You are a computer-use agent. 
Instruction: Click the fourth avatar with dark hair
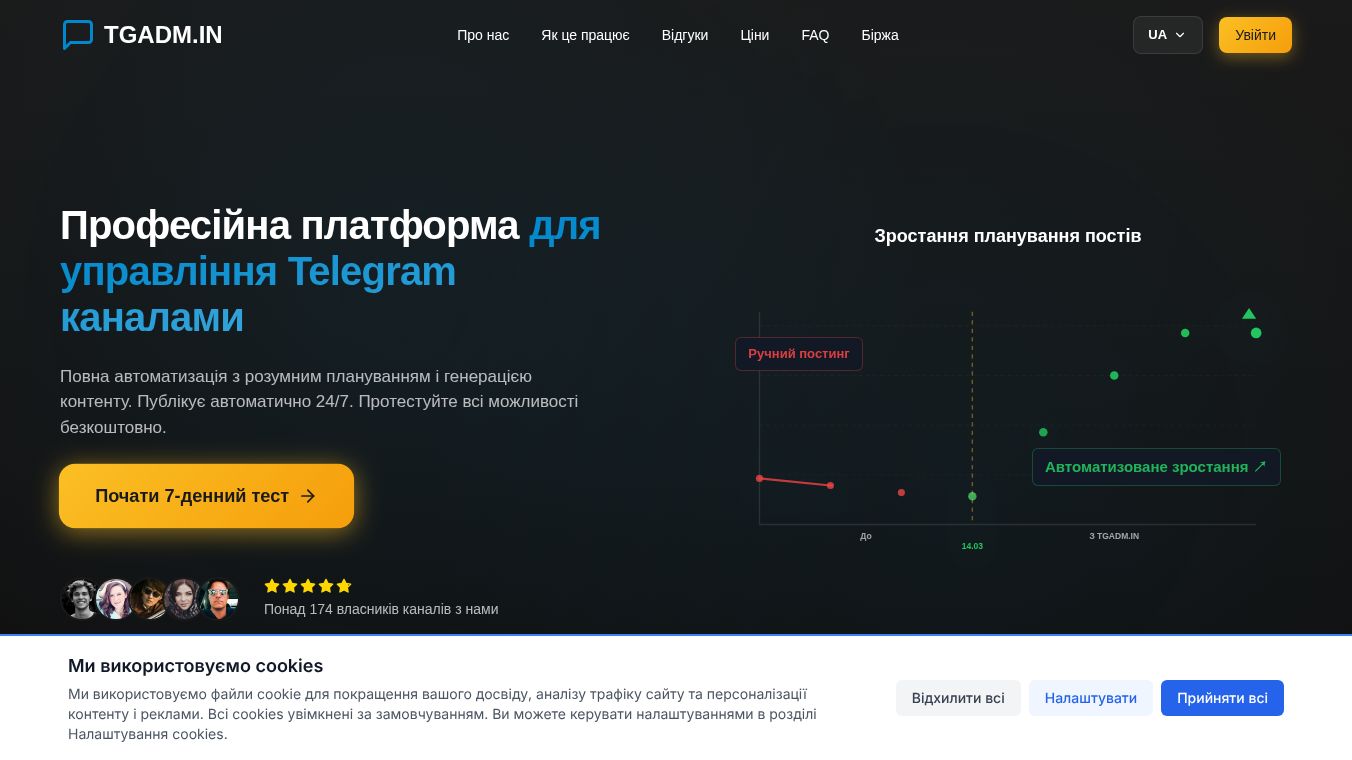pos(184,599)
